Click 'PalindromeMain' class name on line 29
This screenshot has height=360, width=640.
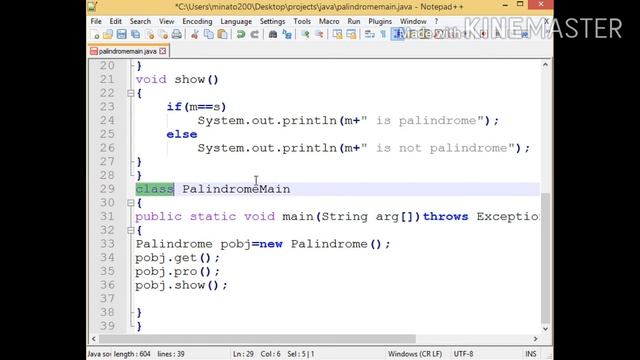coord(236,189)
